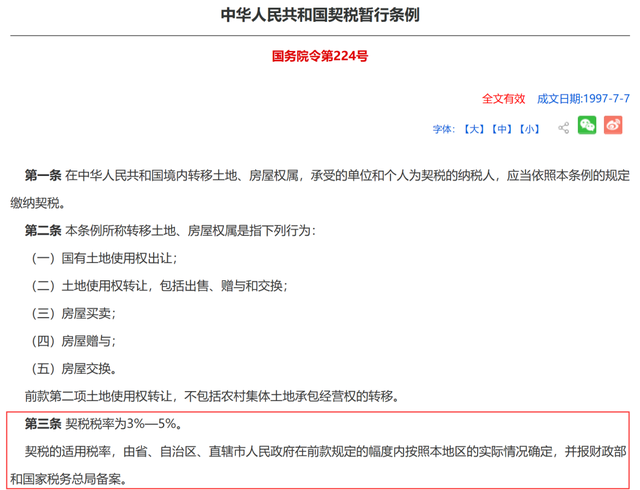Click the 第一条 article heading
Viewport: 640px width, 490px height.
(x=43, y=176)
